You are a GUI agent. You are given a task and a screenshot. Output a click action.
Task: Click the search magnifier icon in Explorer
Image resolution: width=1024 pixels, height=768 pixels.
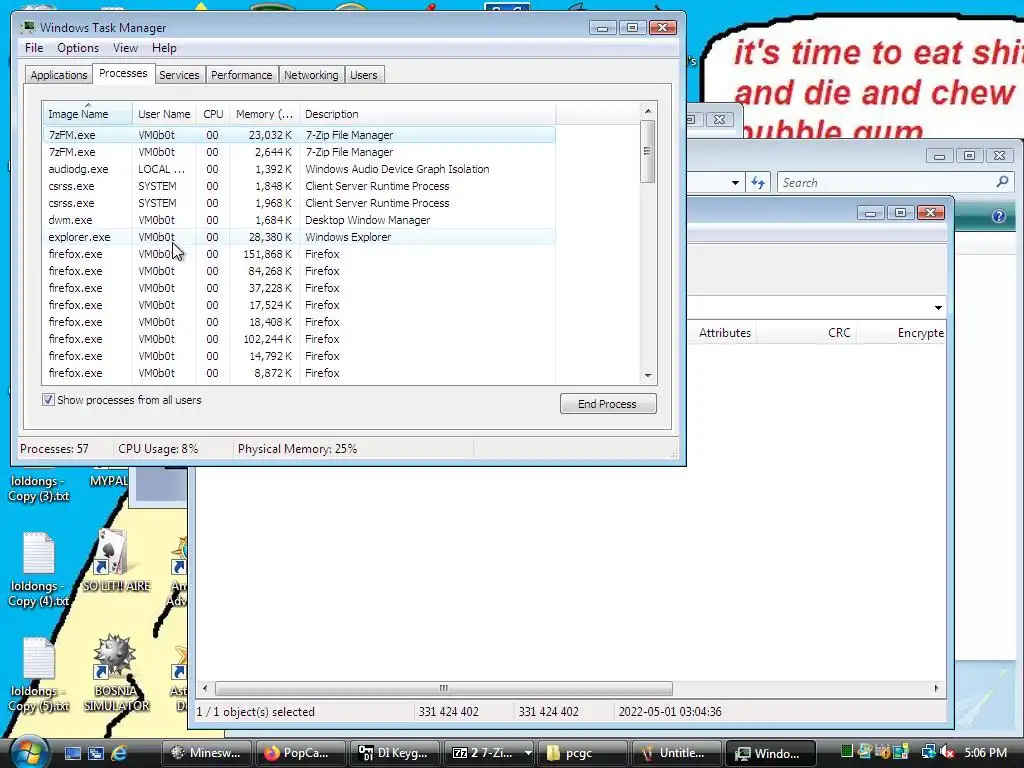click(x=1002, y=182)
